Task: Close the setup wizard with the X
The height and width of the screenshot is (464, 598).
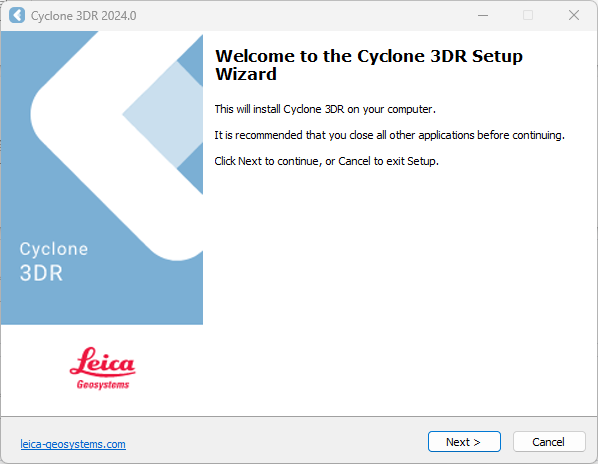Action: click(x=574, y=16)
